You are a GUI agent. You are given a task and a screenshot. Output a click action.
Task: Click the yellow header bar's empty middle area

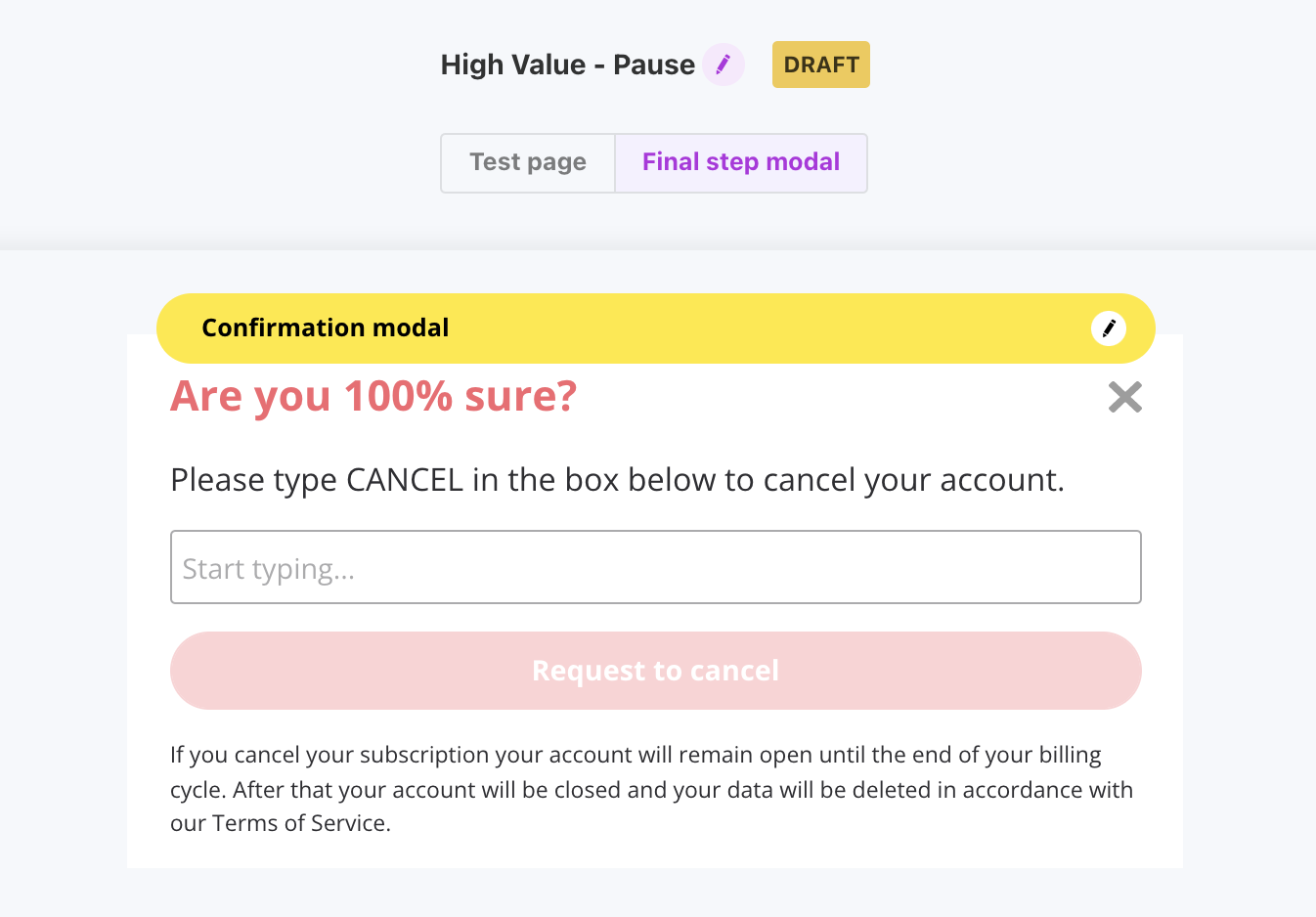[763, 328]
